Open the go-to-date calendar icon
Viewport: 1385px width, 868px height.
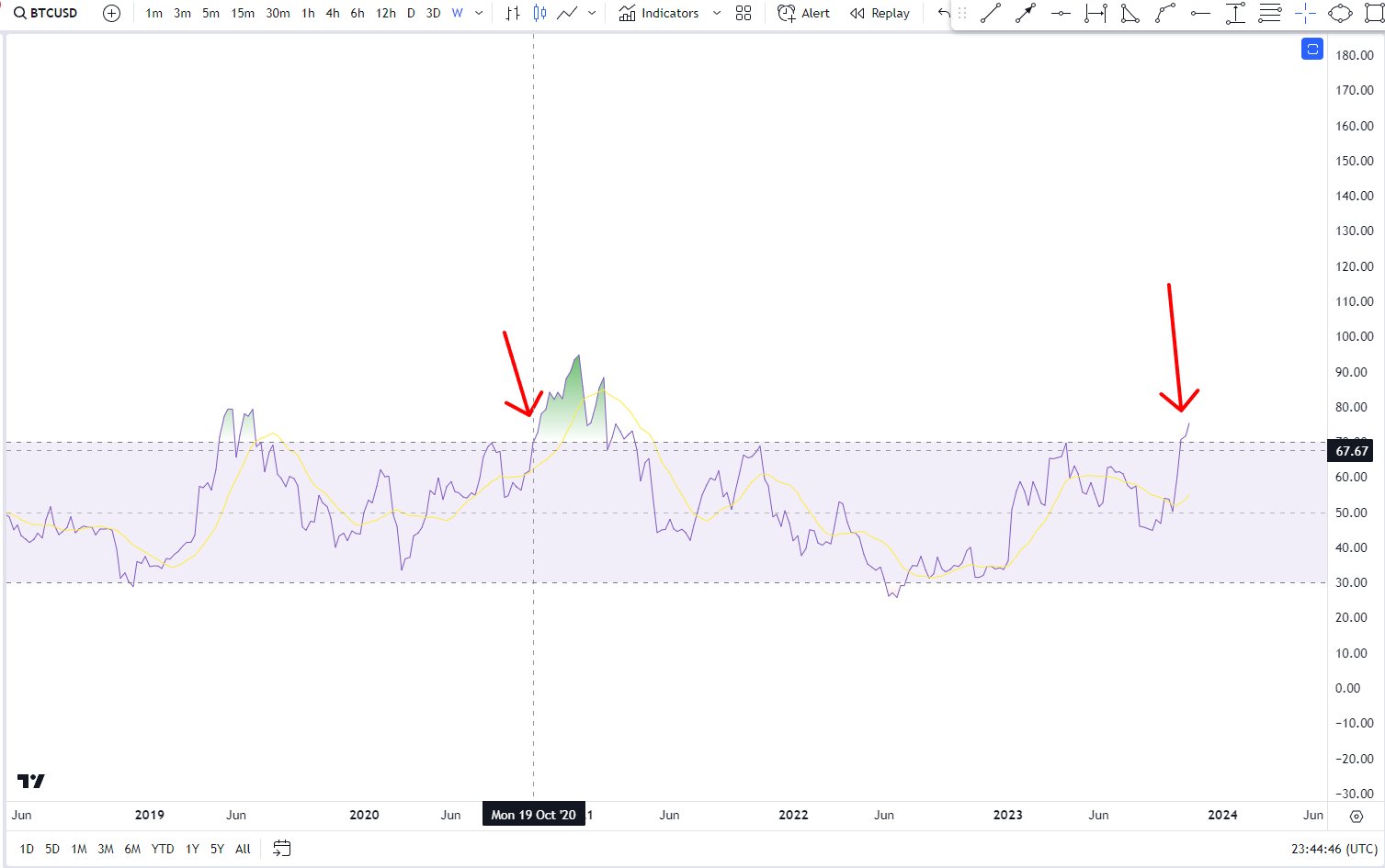point(282,848)
